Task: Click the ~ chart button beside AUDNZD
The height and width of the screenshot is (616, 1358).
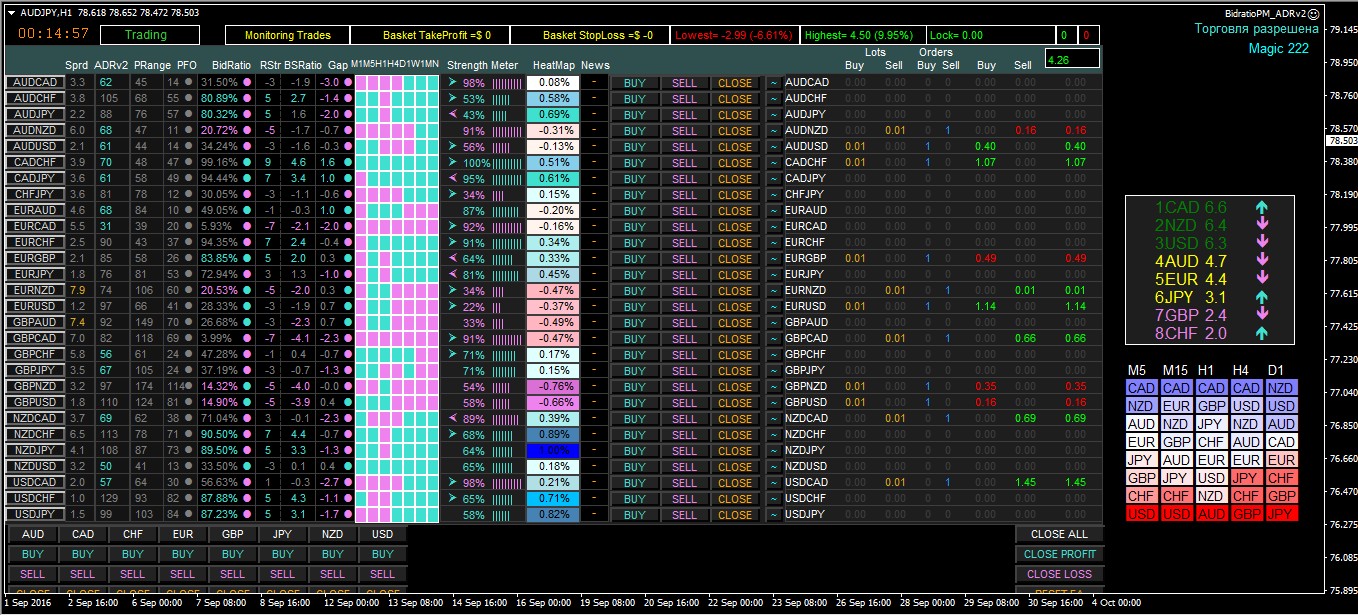Action: pyautogui.click(x=773, y=130)
